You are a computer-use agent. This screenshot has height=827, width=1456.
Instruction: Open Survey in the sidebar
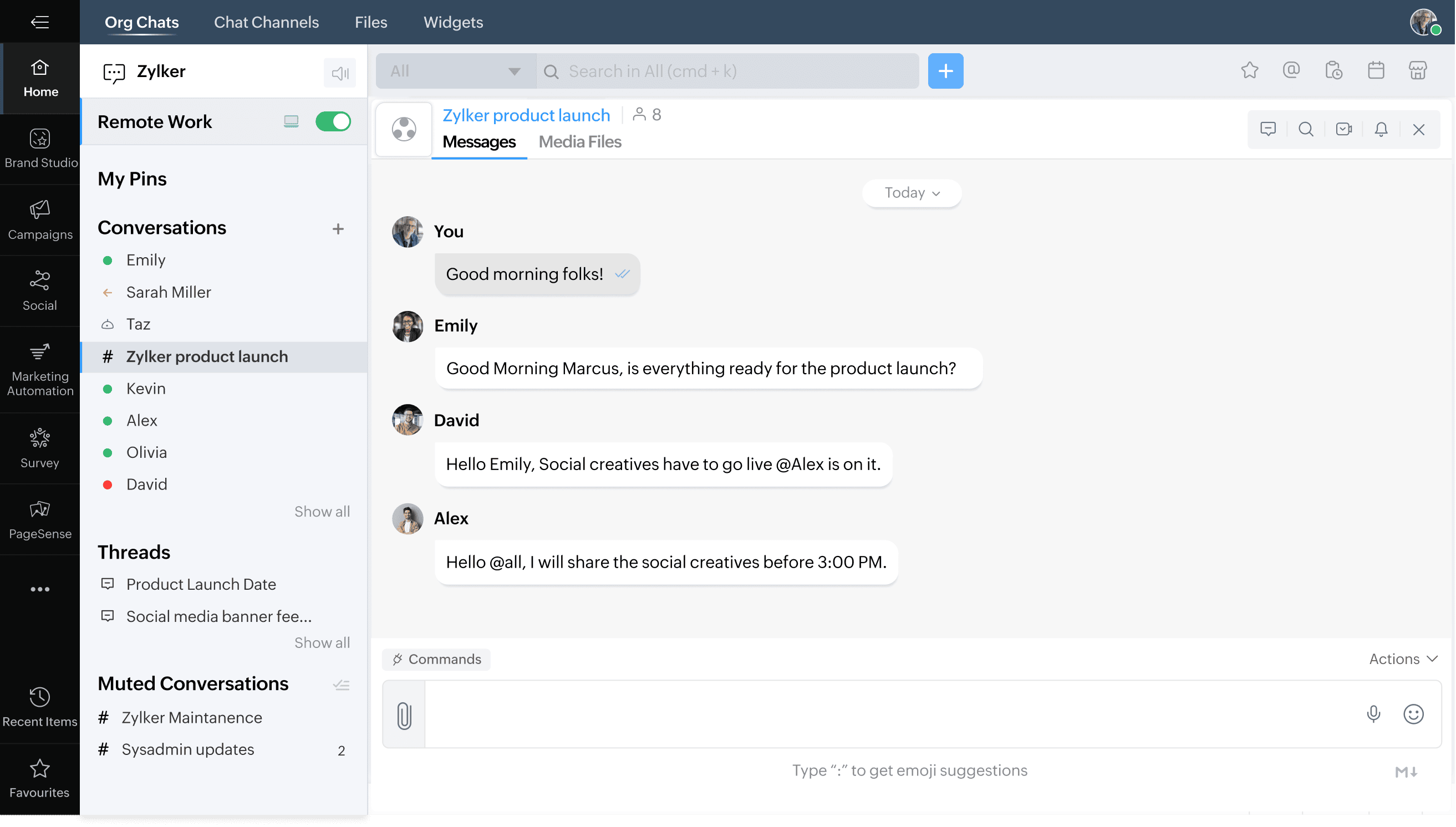pyautogui.click(x=40, y=449)
